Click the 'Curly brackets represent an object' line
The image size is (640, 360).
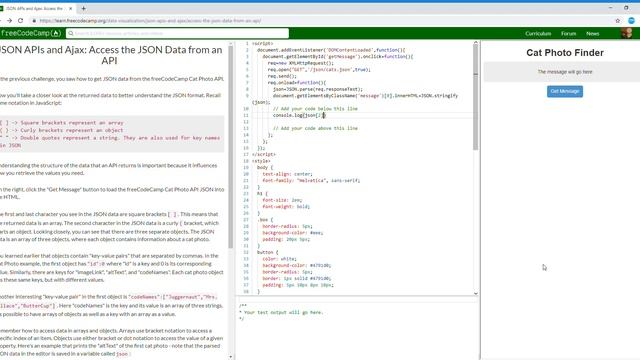[62, 131]
